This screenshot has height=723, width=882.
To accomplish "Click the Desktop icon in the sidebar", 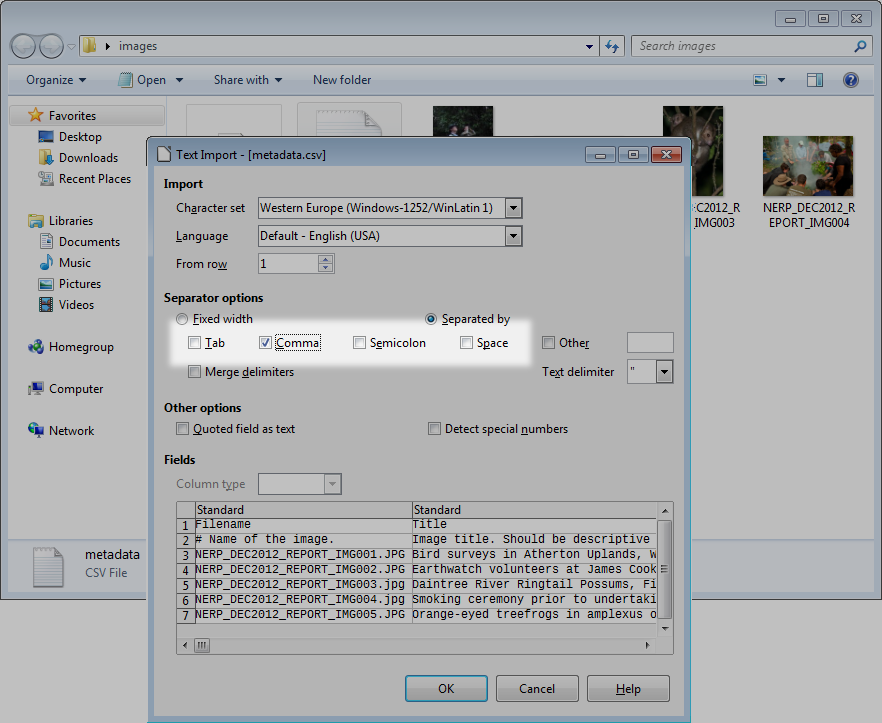I will (x=46, y=137).
